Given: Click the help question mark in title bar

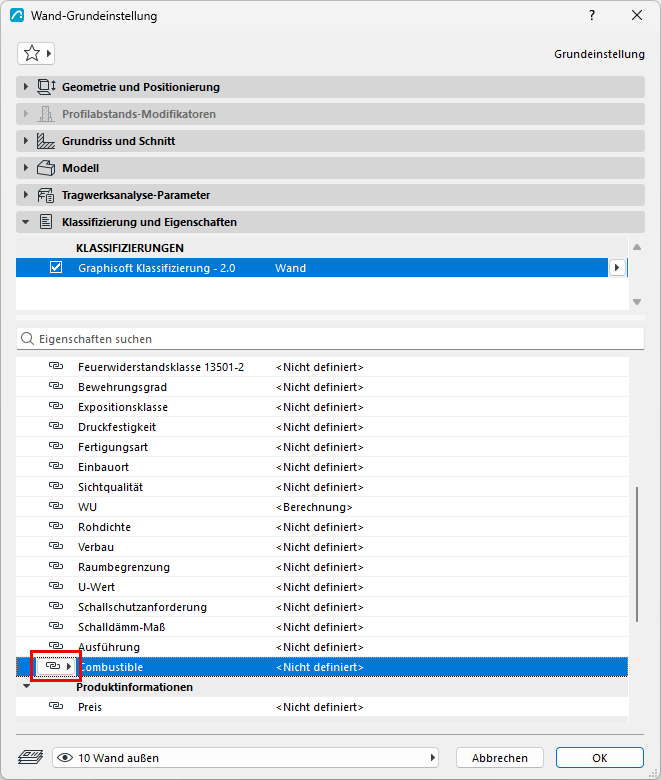Looking at the screenshot, I should coord(592,15).
